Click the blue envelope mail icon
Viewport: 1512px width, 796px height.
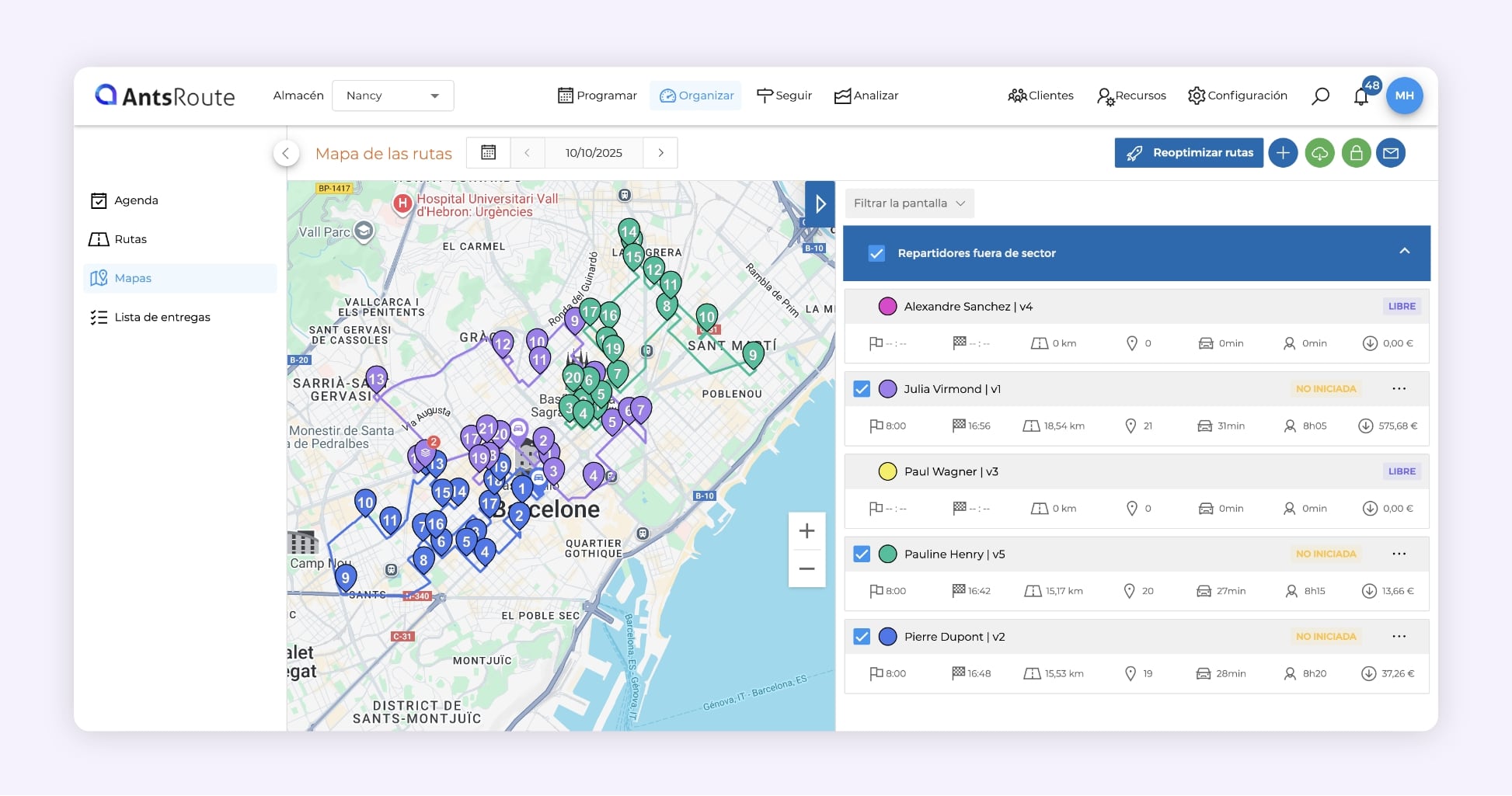[1391, 153]
